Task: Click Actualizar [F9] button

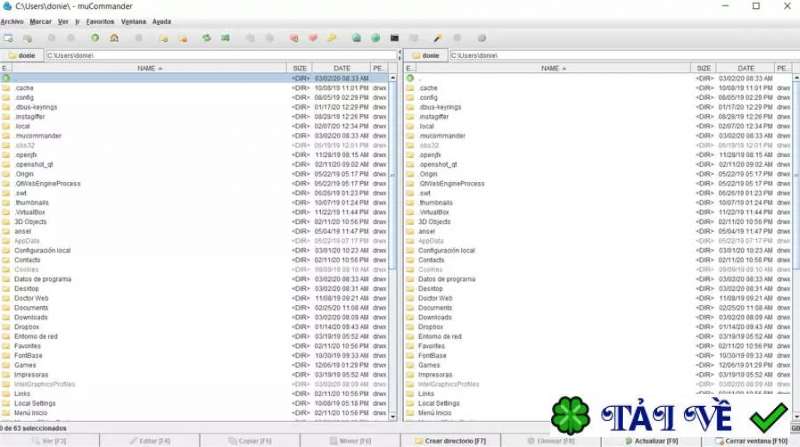Action: pyautogui.click(x=651, y=441)
